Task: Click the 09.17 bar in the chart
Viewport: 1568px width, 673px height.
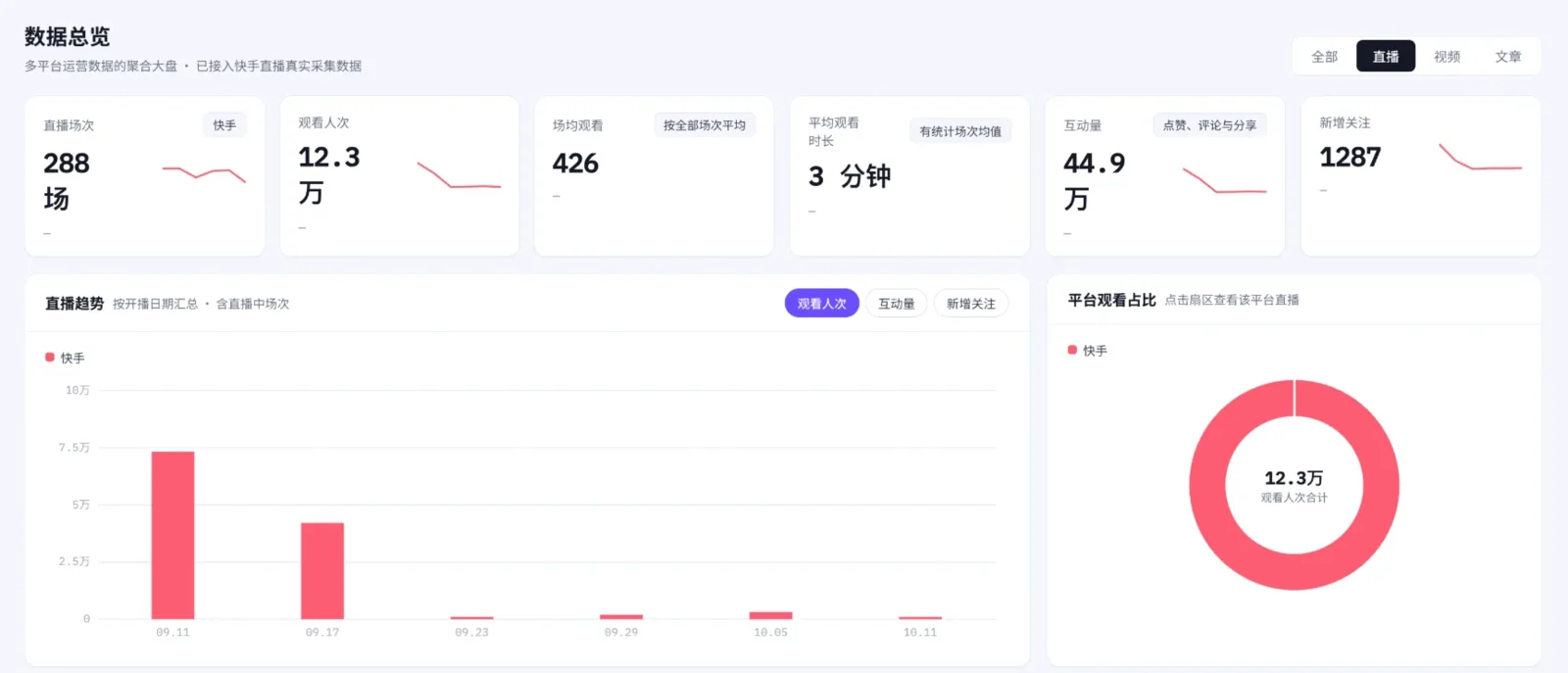Action: click(x=322, y=571)
